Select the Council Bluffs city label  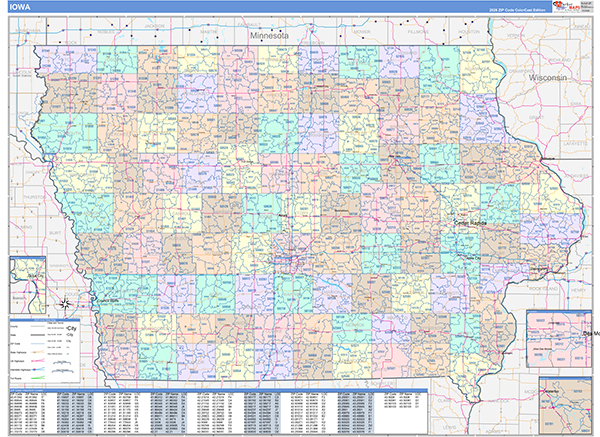click(107, 300)
